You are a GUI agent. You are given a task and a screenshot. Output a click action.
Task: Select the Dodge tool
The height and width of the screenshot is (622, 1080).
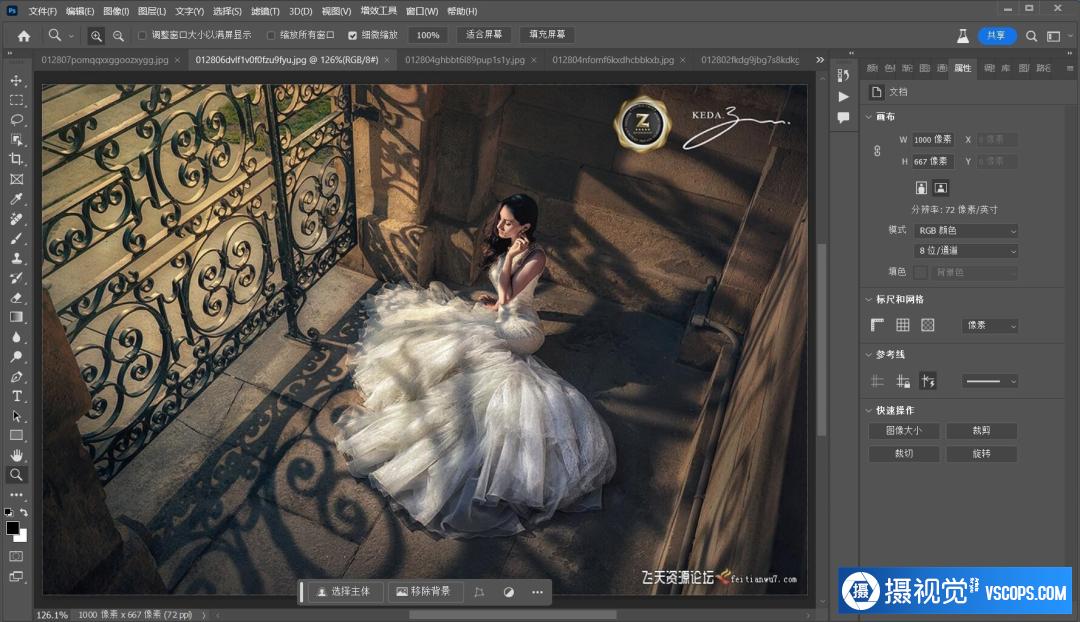17,357
